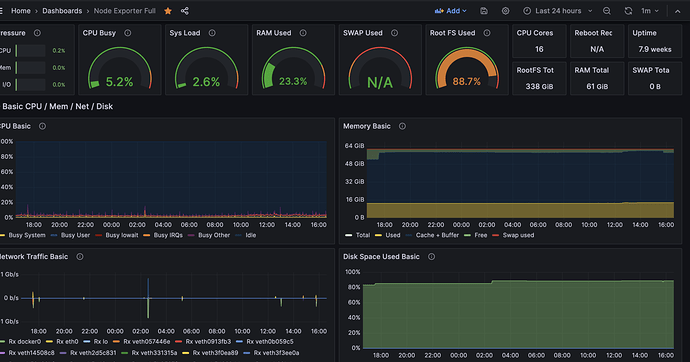The height and width of the screenshot is (362, 690).
Task: Click the info icon beside CPU Busy
Action: click(128, 33)
